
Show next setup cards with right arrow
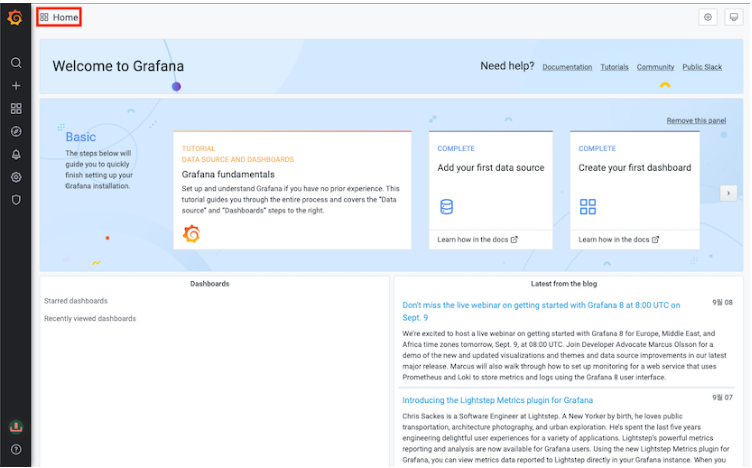tap(728, 193)
